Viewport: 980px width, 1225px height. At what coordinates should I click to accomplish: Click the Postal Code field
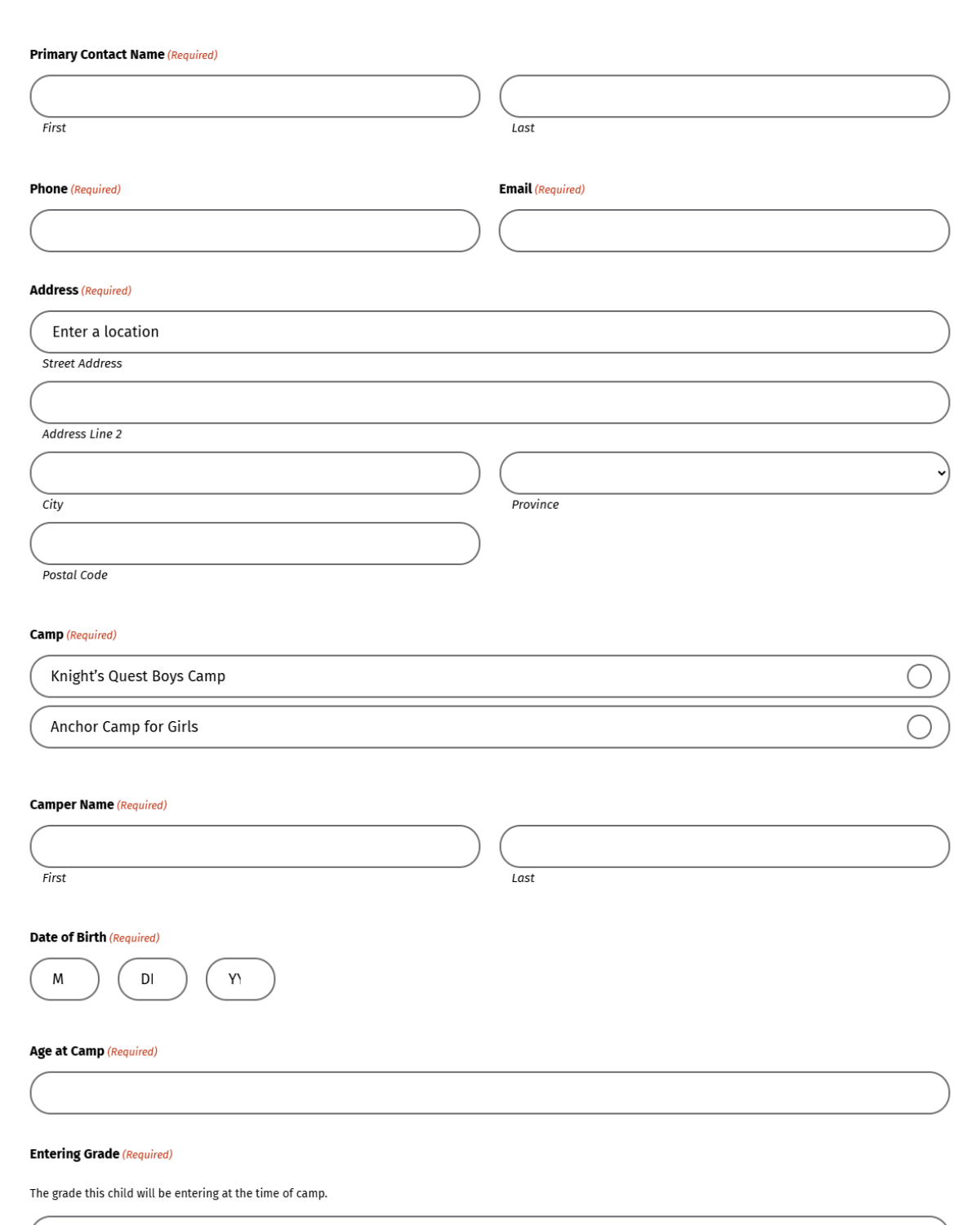[255, 543]
